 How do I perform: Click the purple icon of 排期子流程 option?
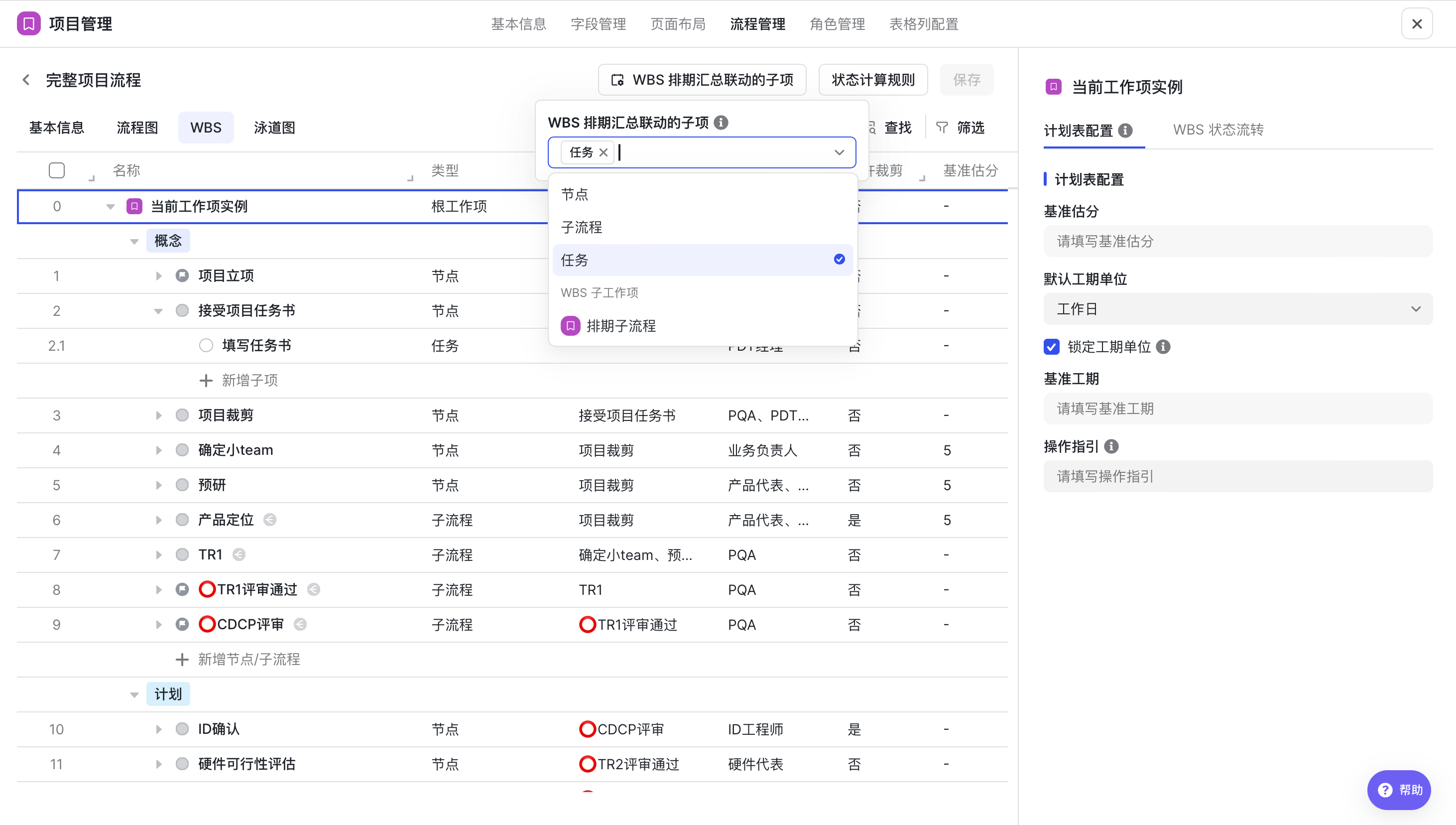(570, 326)
